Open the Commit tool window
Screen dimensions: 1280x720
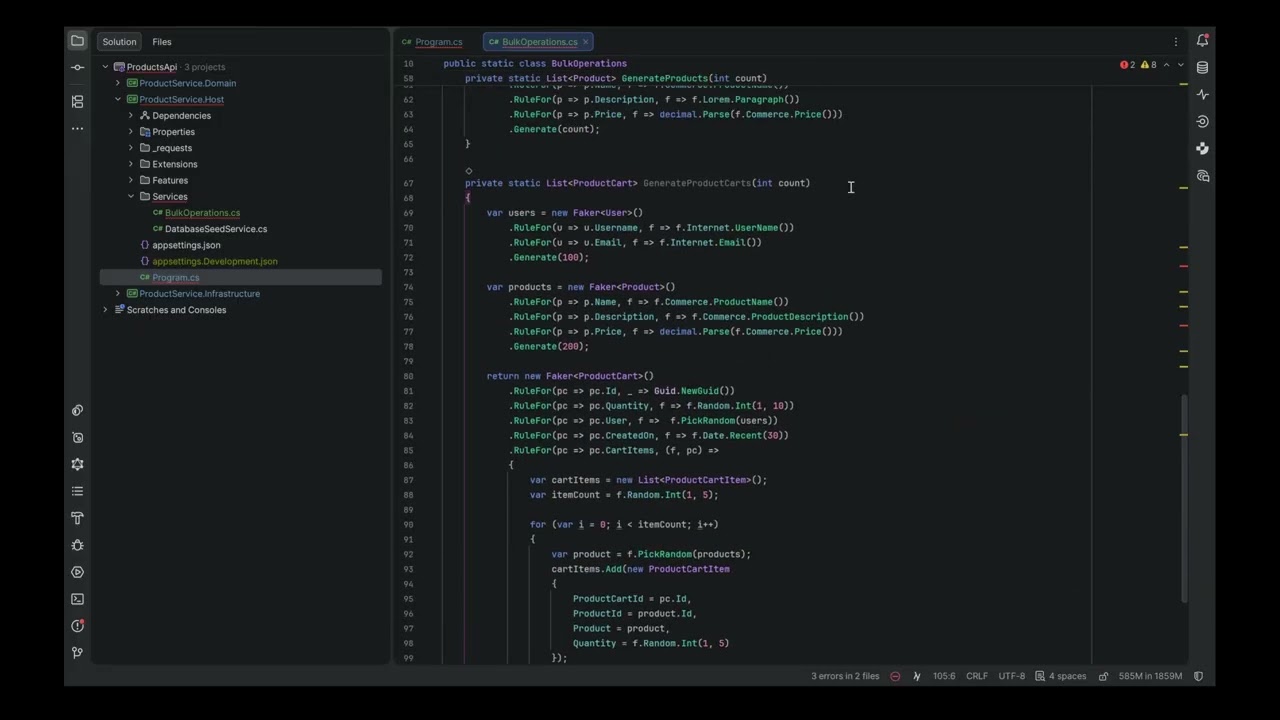[77, 67]
